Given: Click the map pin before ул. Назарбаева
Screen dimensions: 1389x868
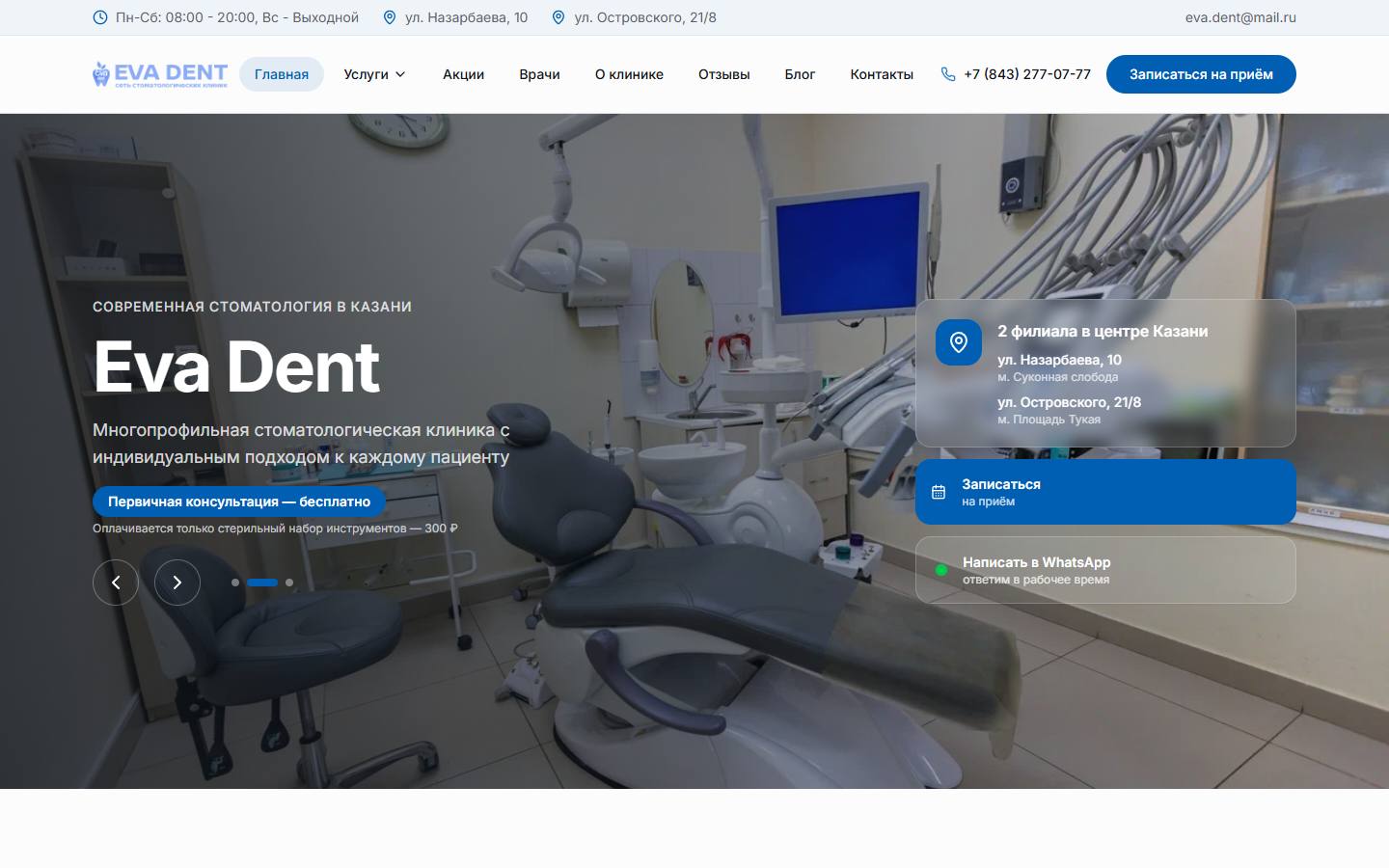Looking at the screenshot, I should 390,17.
